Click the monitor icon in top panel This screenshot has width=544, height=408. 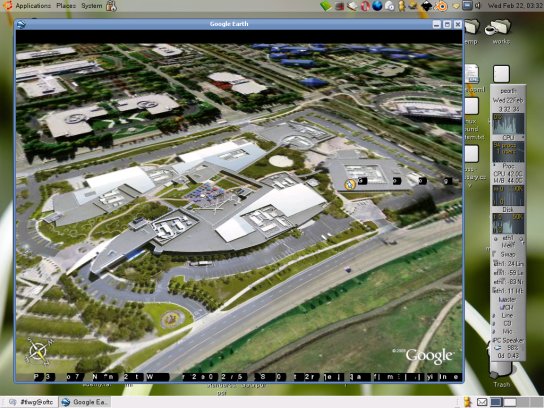(x=467, y=6)
